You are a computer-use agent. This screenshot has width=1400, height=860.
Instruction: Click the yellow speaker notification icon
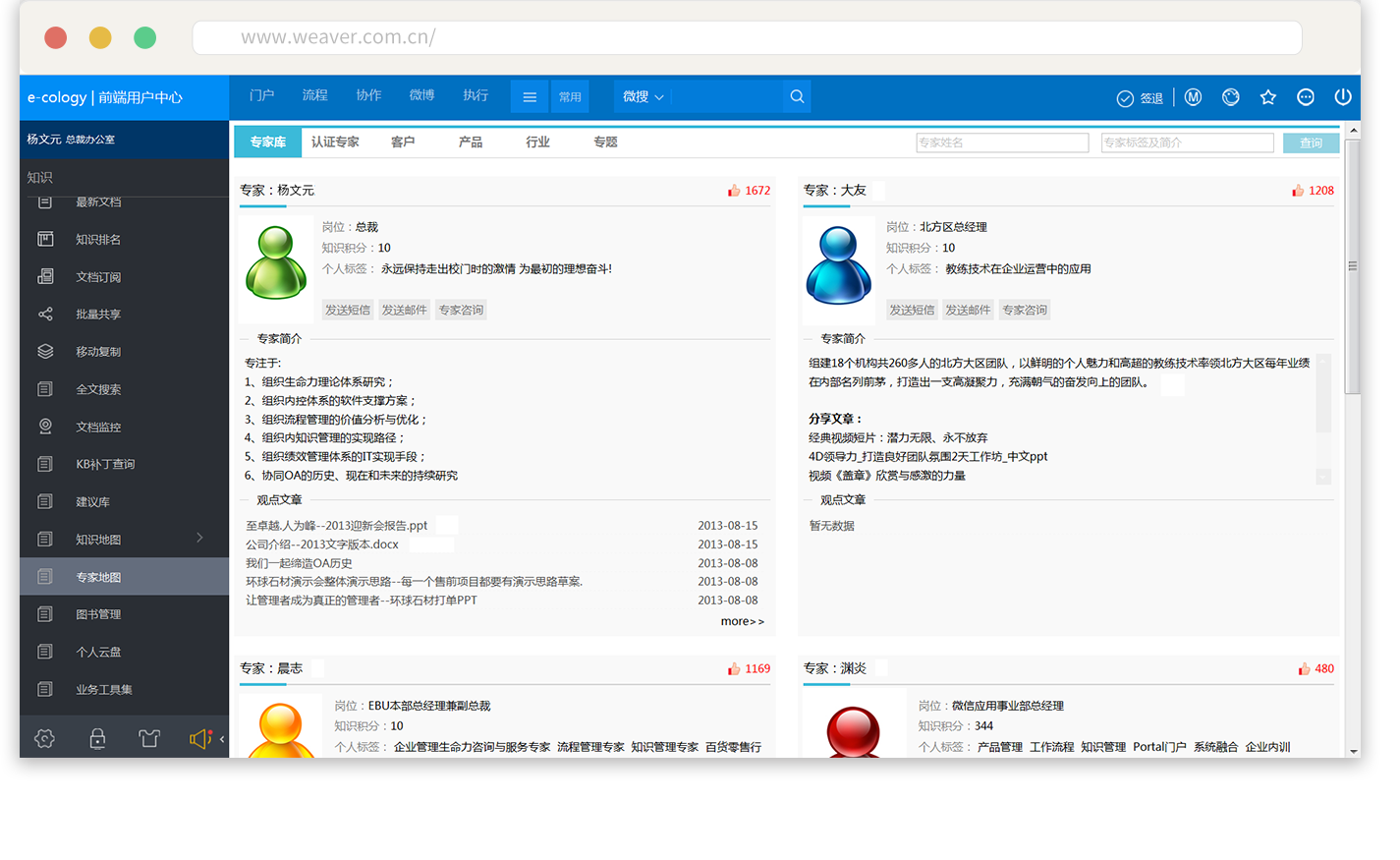[199, 739]
